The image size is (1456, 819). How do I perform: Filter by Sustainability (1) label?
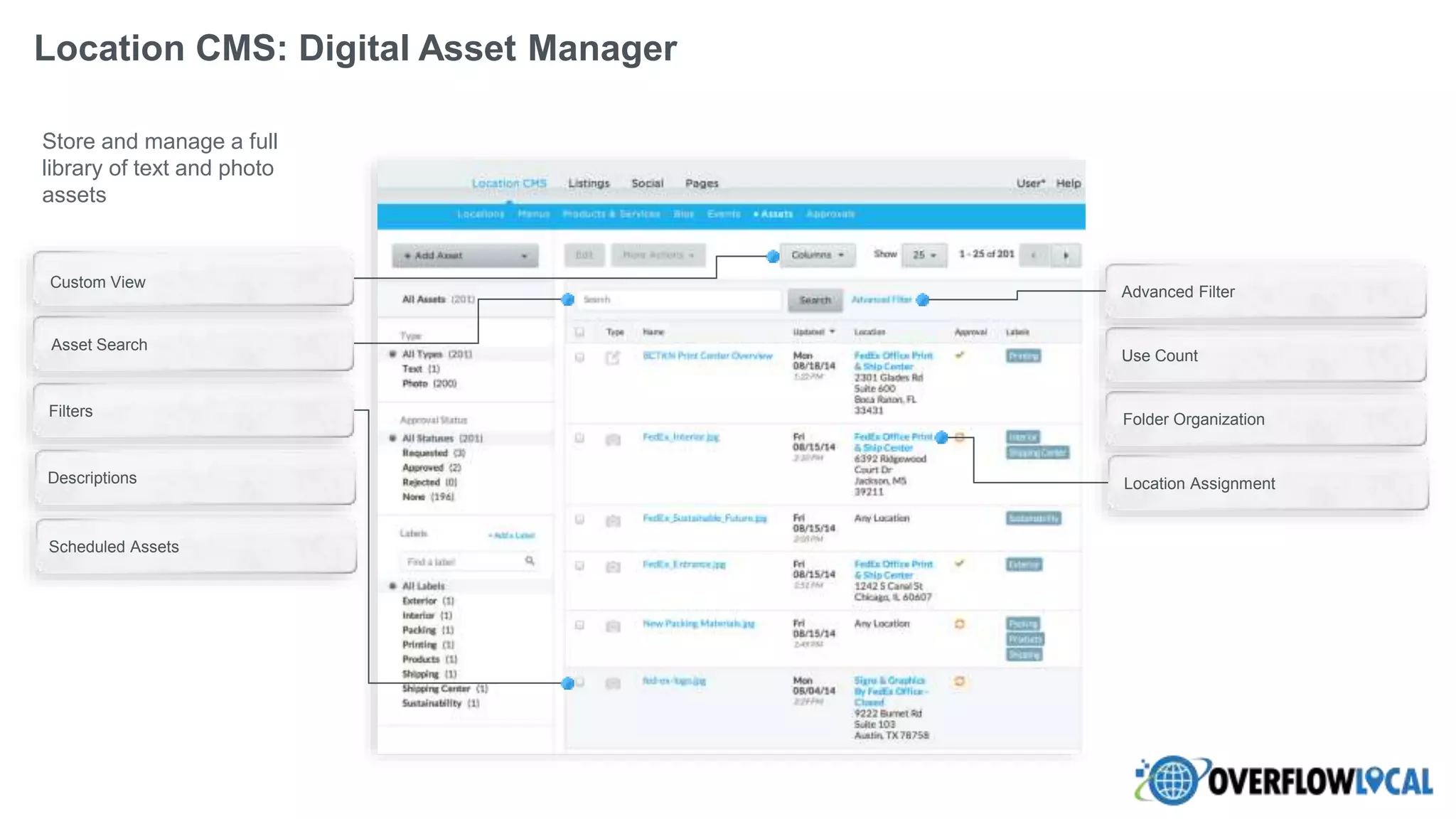pyautogui.click(x=441, y=703)
